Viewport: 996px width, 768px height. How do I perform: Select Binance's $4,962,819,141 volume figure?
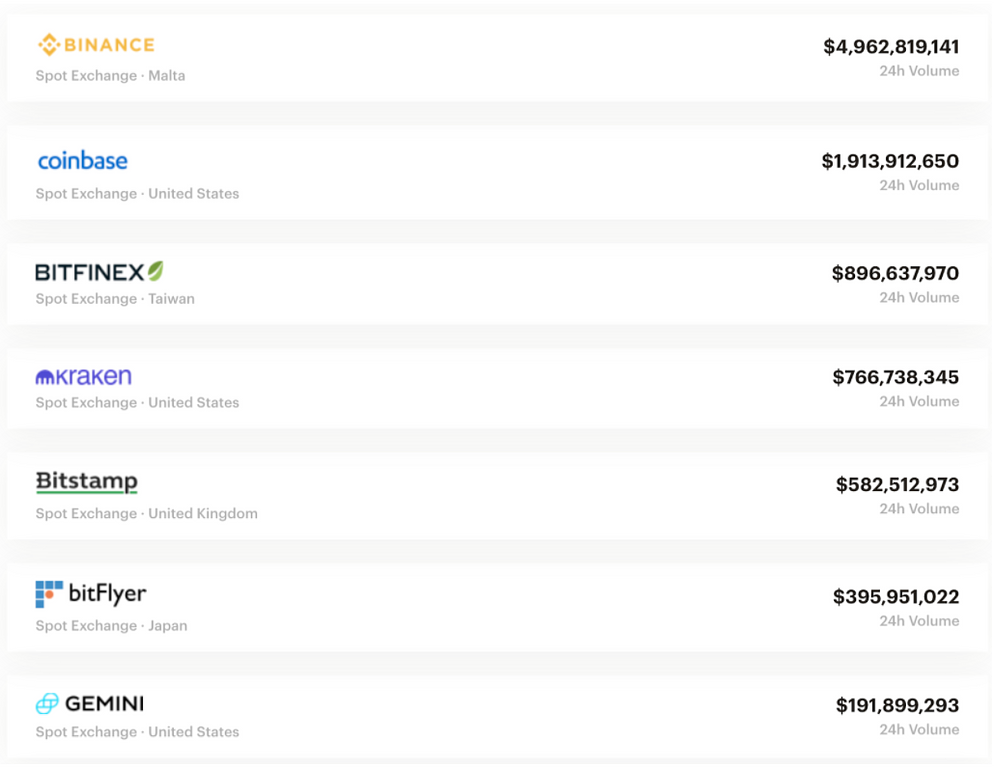click(x=891, y=47)
